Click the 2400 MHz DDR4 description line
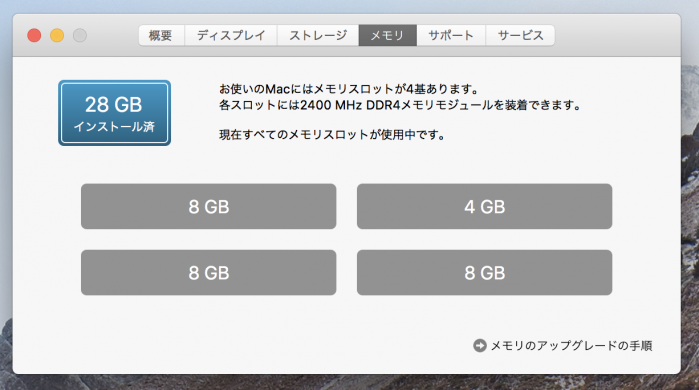 (400, 105)
